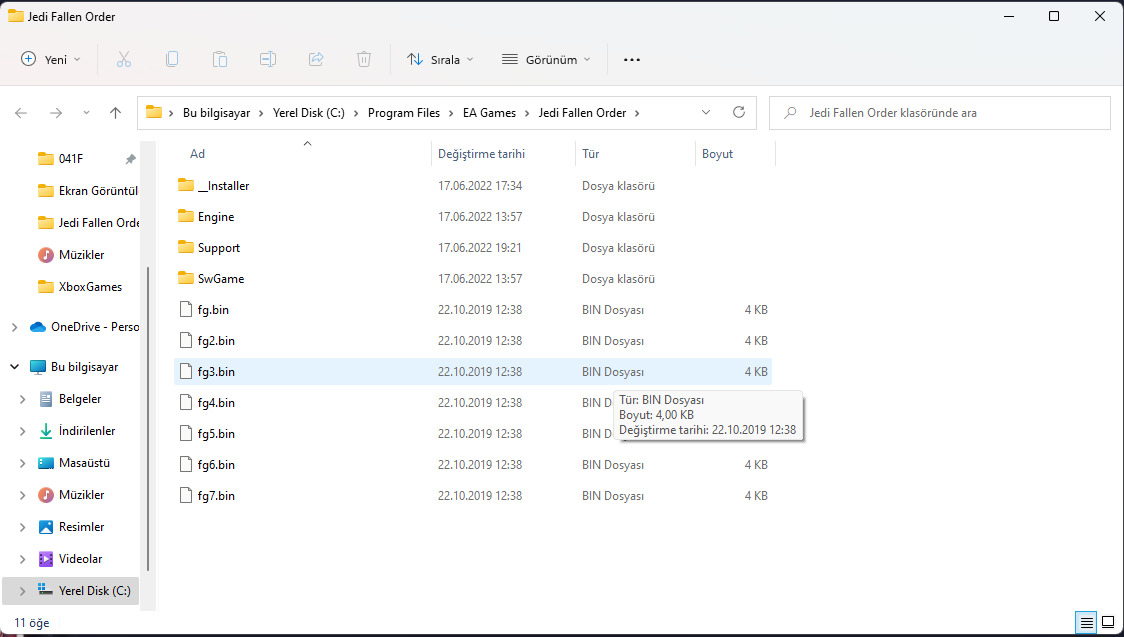
Task: Select fg4.bin file icon
Action: click(x=186, y=402)
